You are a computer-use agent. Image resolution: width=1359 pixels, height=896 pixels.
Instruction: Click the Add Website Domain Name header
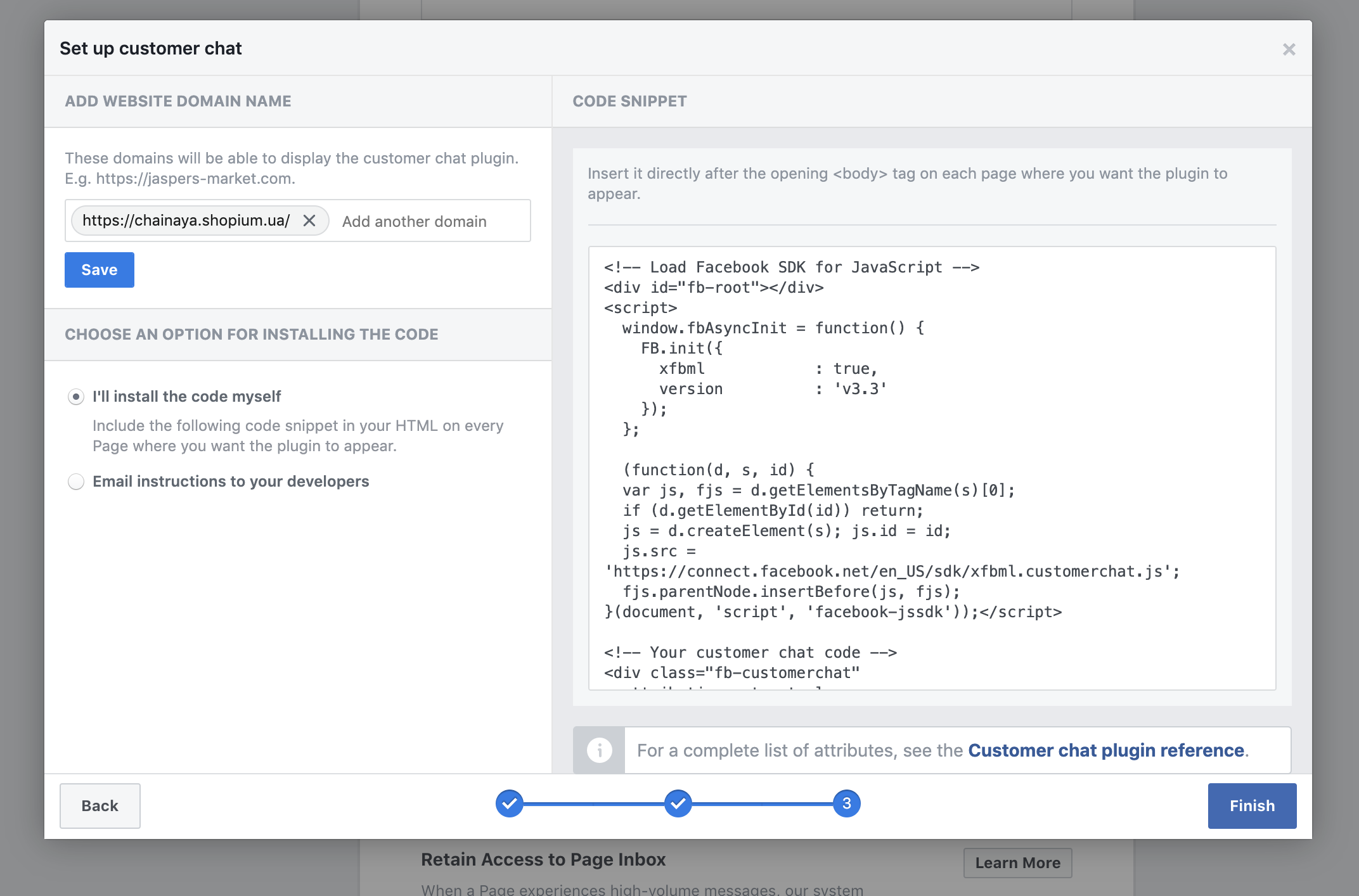point(178,101)
